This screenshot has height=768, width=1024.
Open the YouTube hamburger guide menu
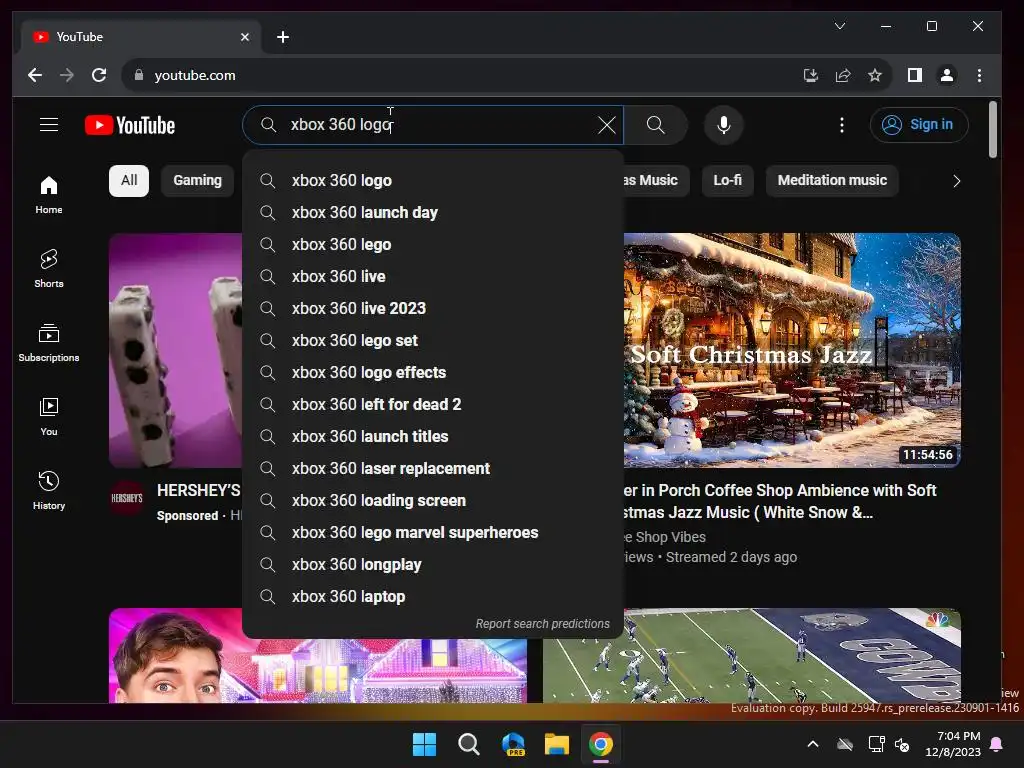49,125
